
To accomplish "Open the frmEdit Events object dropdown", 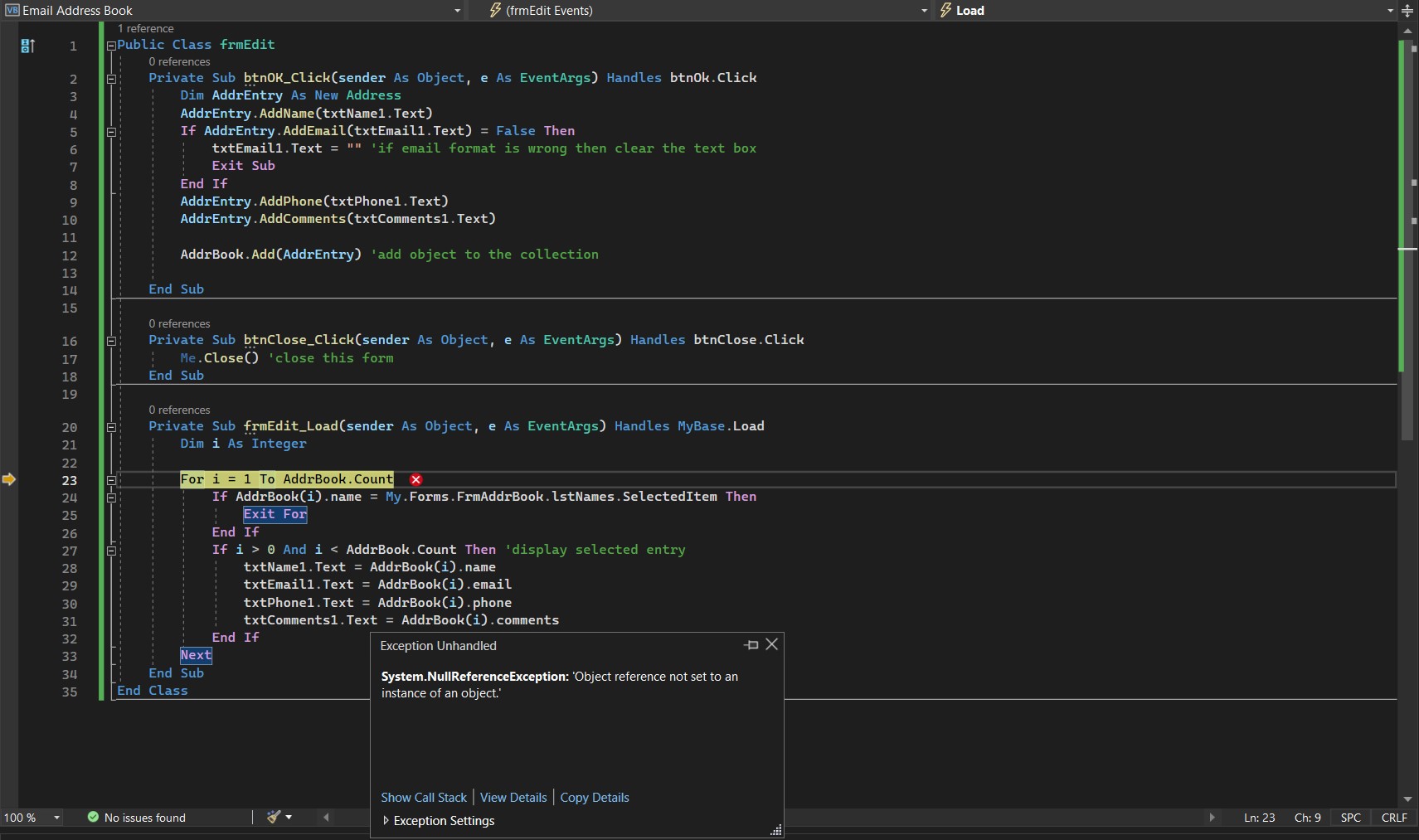I will pos(924,11).
